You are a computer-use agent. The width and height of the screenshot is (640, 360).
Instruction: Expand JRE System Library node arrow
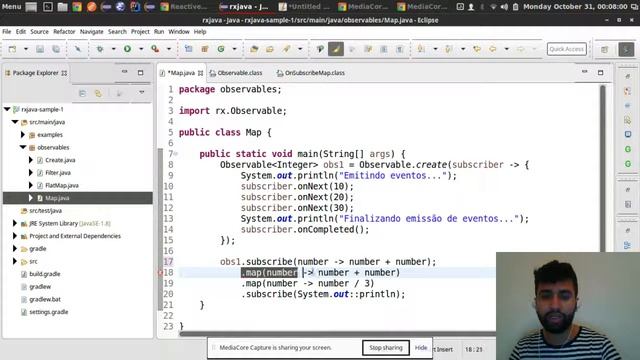[x=15, y=223]
